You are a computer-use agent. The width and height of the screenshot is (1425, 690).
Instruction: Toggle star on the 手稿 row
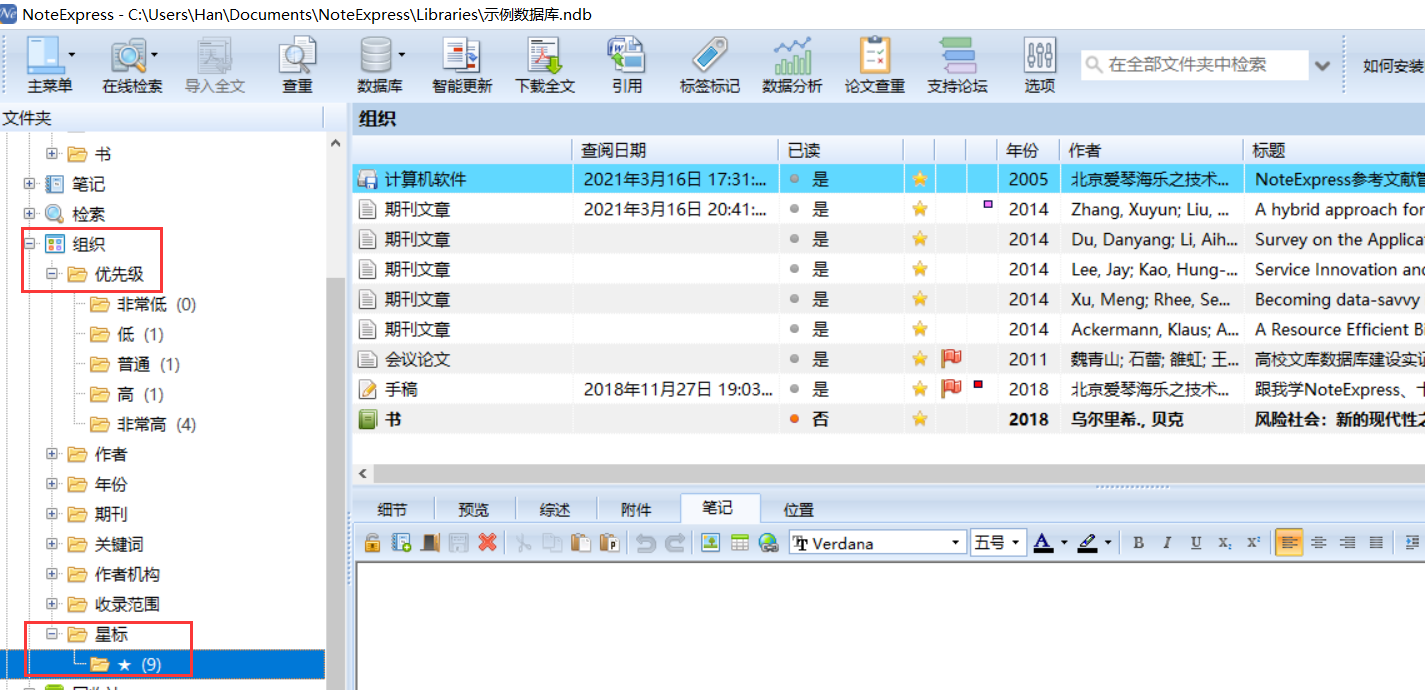click(x=920, y=389)
